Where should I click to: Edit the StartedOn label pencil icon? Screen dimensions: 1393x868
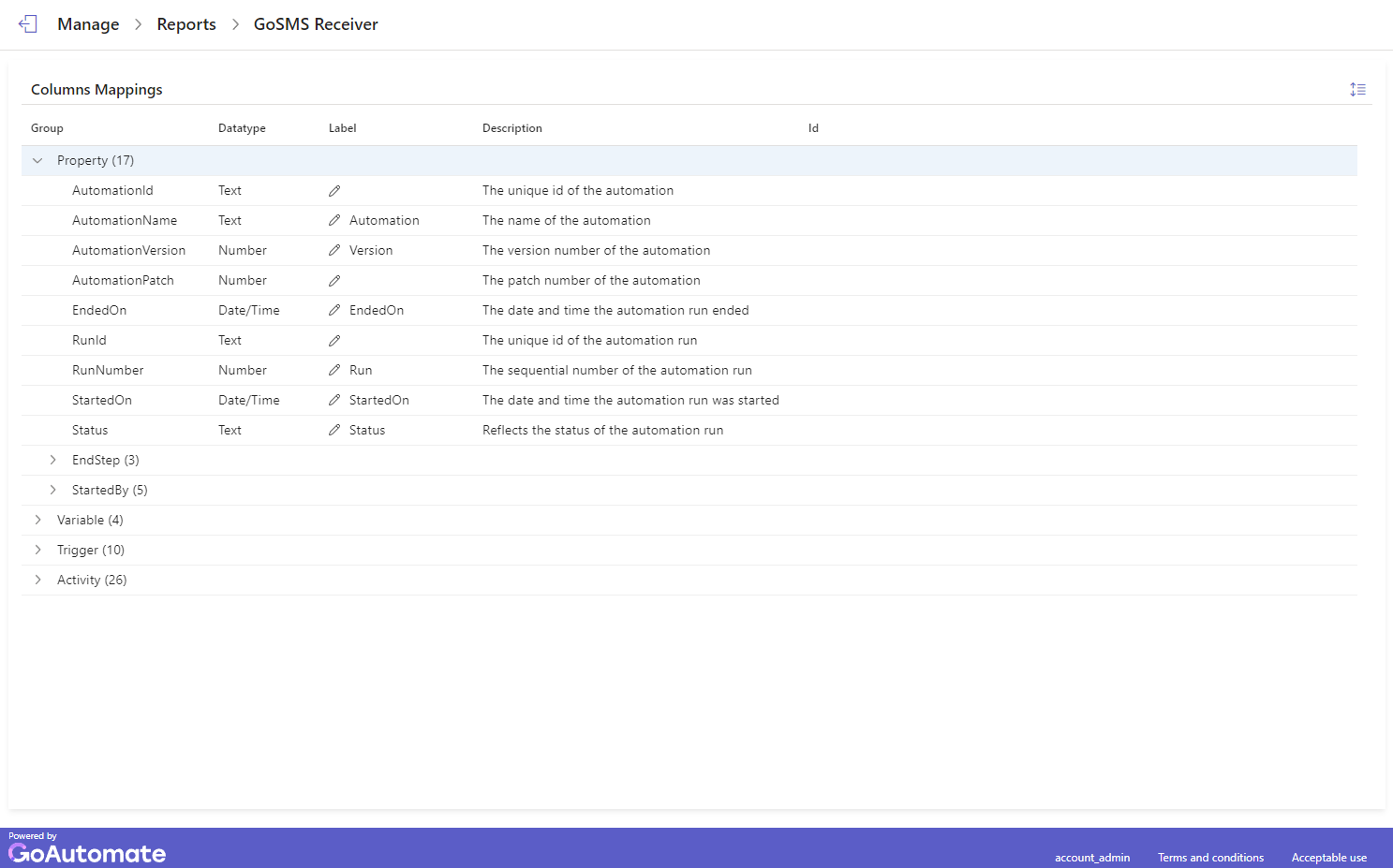click(334, 401)
